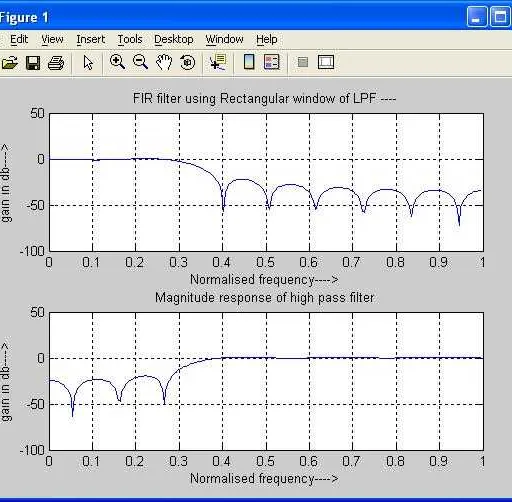Click the 0.1 x-axis tick label of the bottom plot

[91, 461]
